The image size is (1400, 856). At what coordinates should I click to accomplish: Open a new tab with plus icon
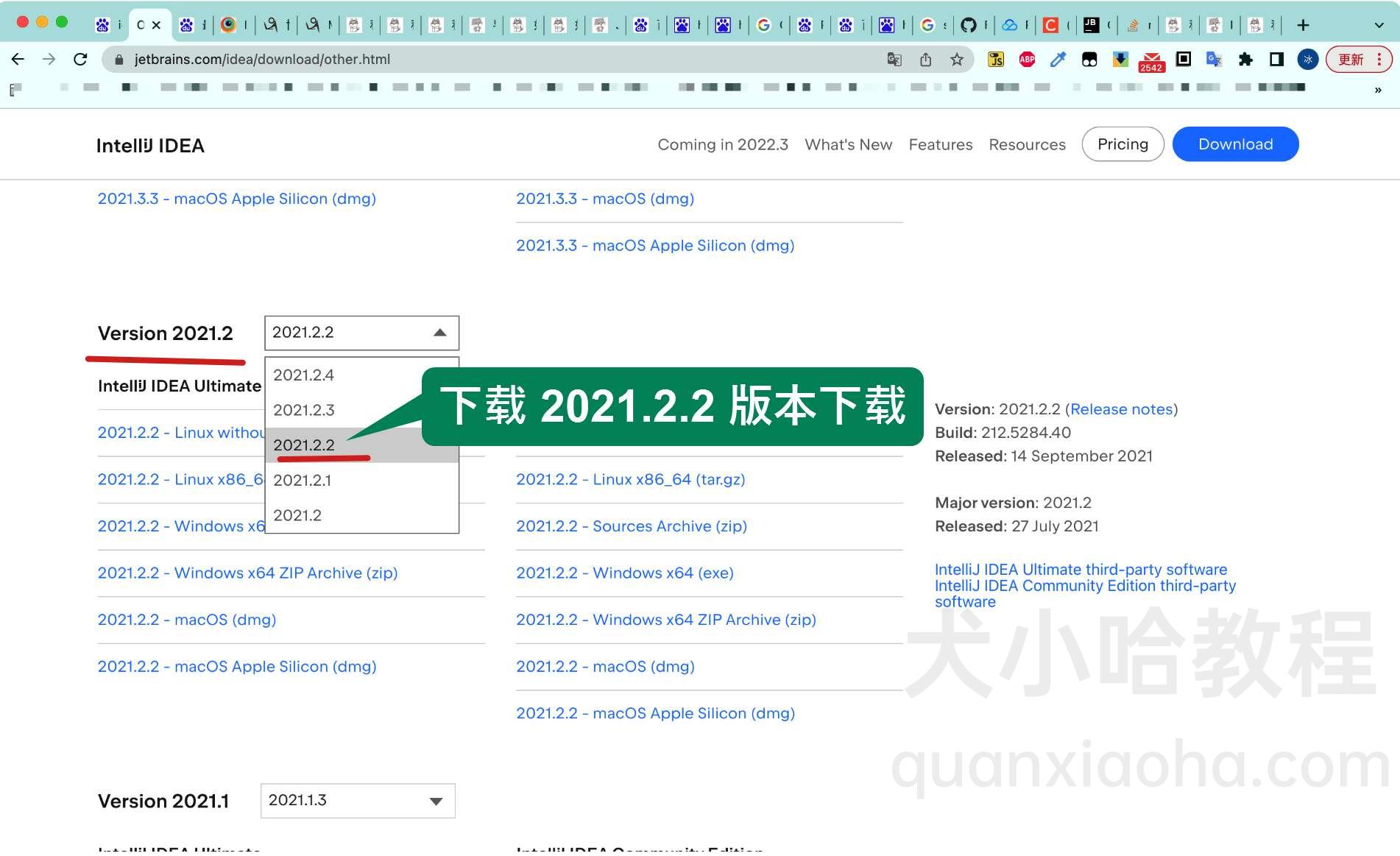click(x=1303, y=25)
